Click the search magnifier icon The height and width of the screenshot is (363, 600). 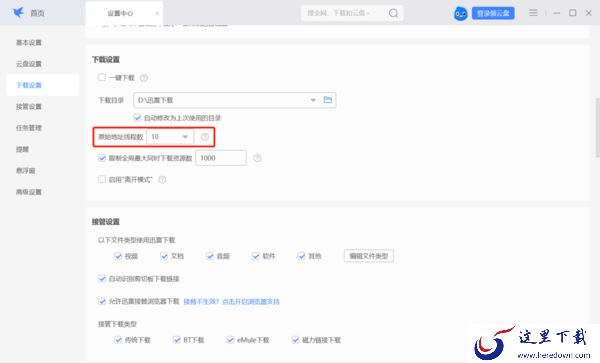pos(393,13)
